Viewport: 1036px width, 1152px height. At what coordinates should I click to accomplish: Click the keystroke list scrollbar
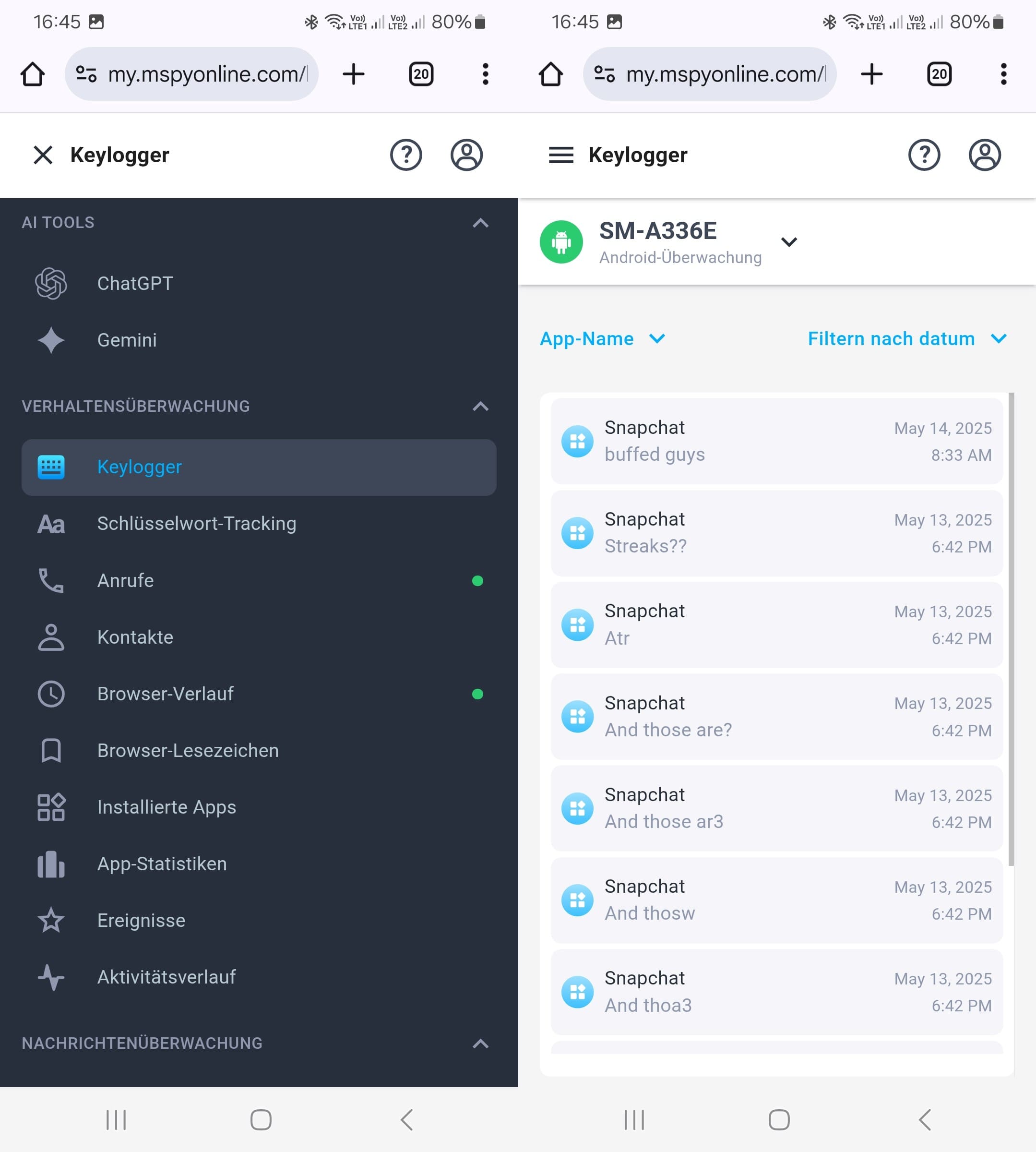(x=1011, y=629)
